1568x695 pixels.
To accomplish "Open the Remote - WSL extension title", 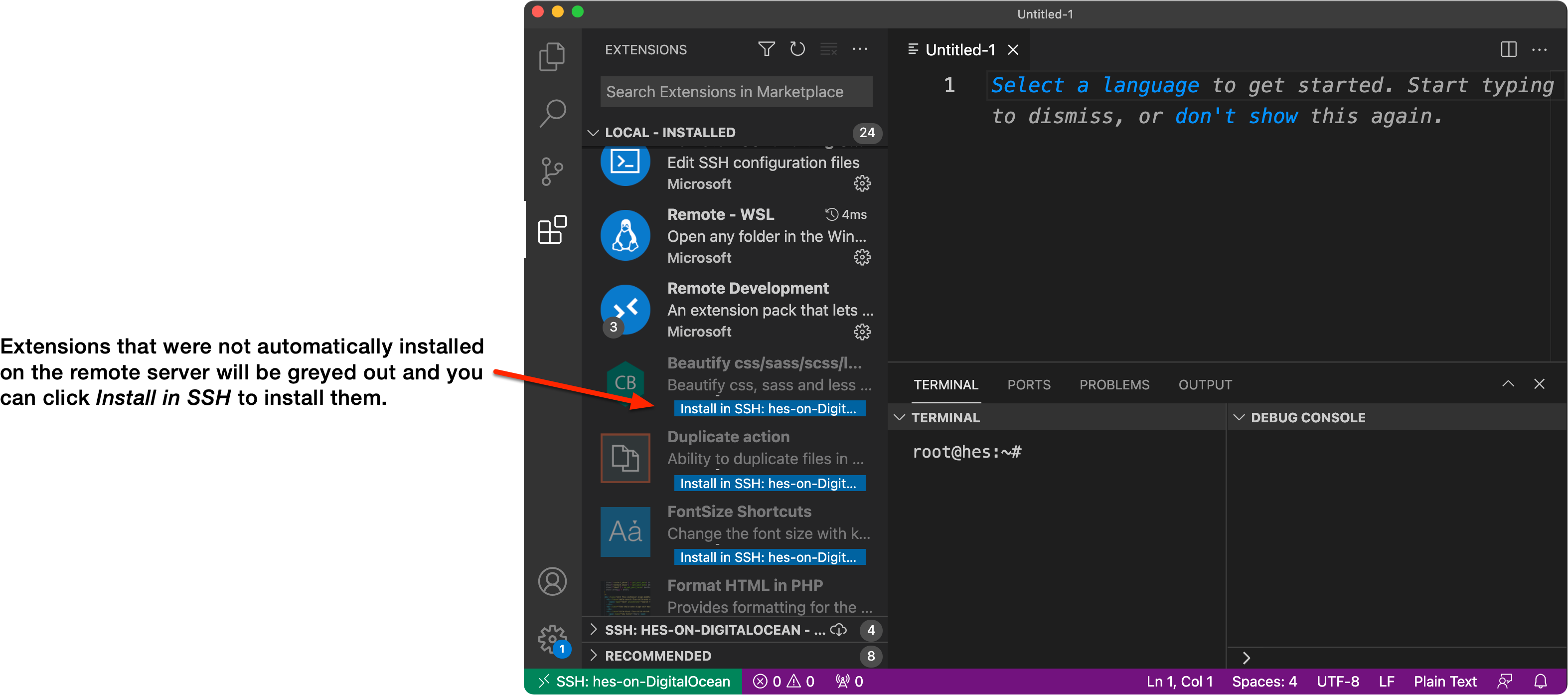I will [720, 214].
